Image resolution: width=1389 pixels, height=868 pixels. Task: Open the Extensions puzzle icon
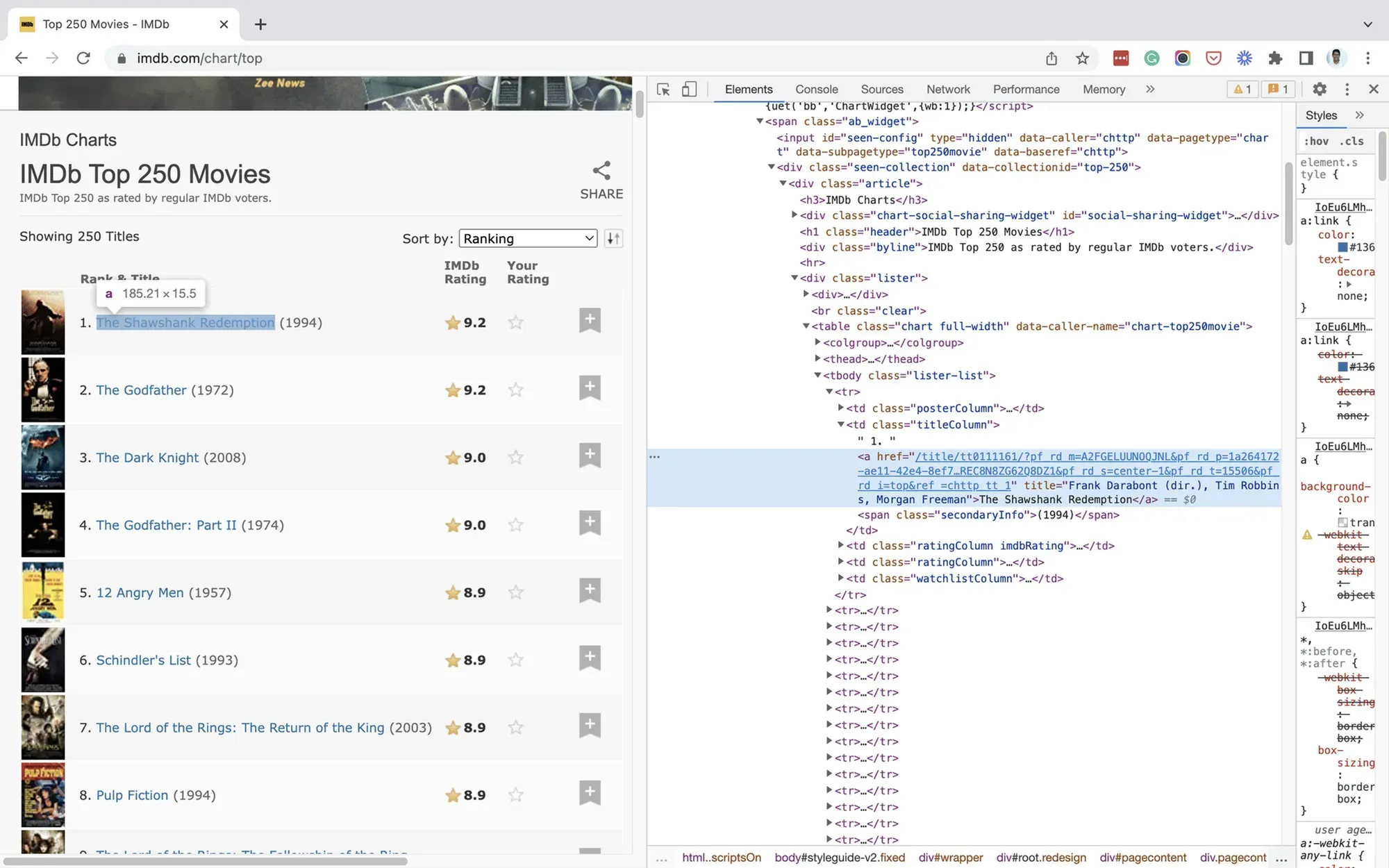click(1275, 58)
